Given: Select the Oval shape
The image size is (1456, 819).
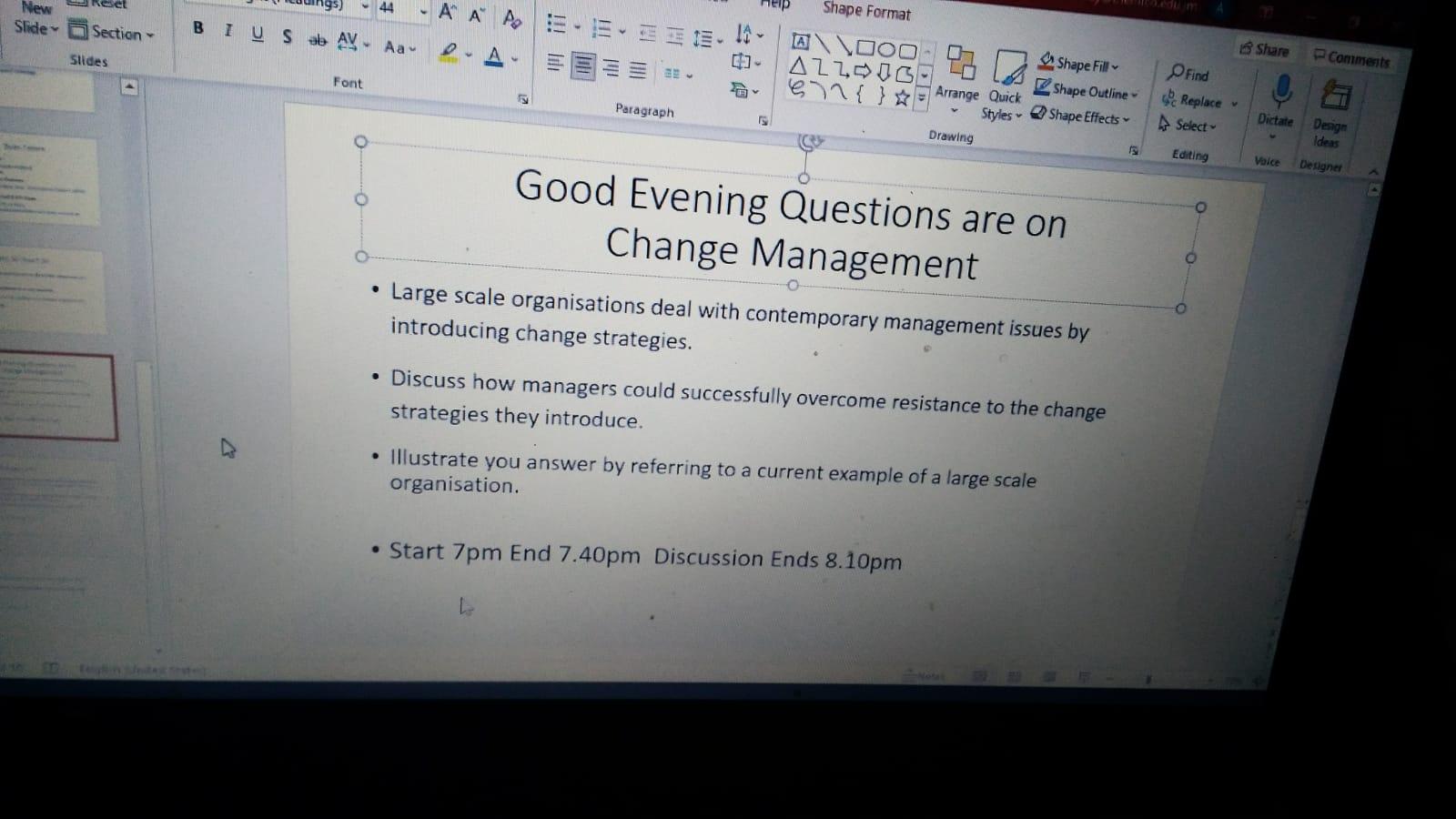Looking at the screenshot, I should 885,49.
